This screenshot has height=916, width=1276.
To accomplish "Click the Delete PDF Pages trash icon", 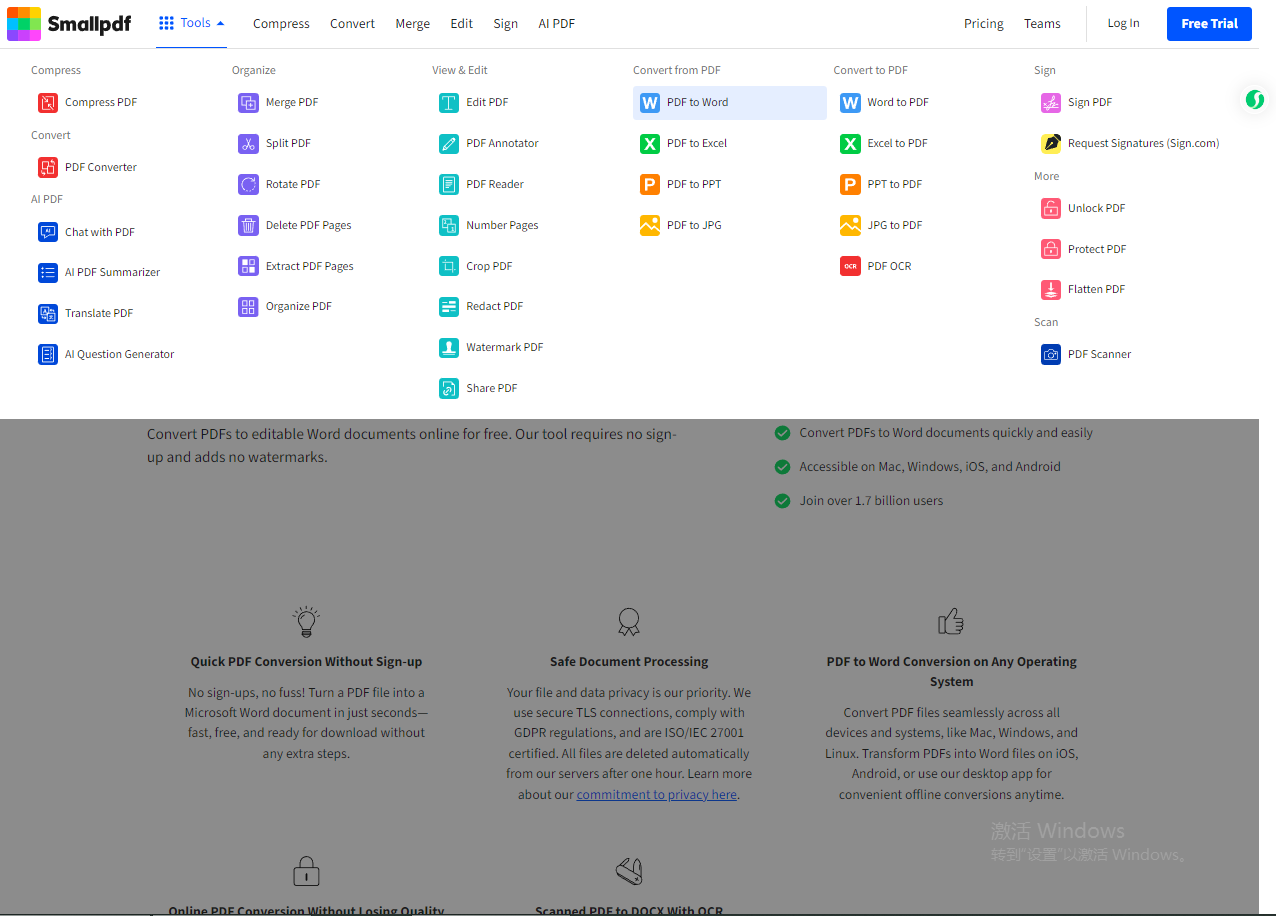I will 248,225.
